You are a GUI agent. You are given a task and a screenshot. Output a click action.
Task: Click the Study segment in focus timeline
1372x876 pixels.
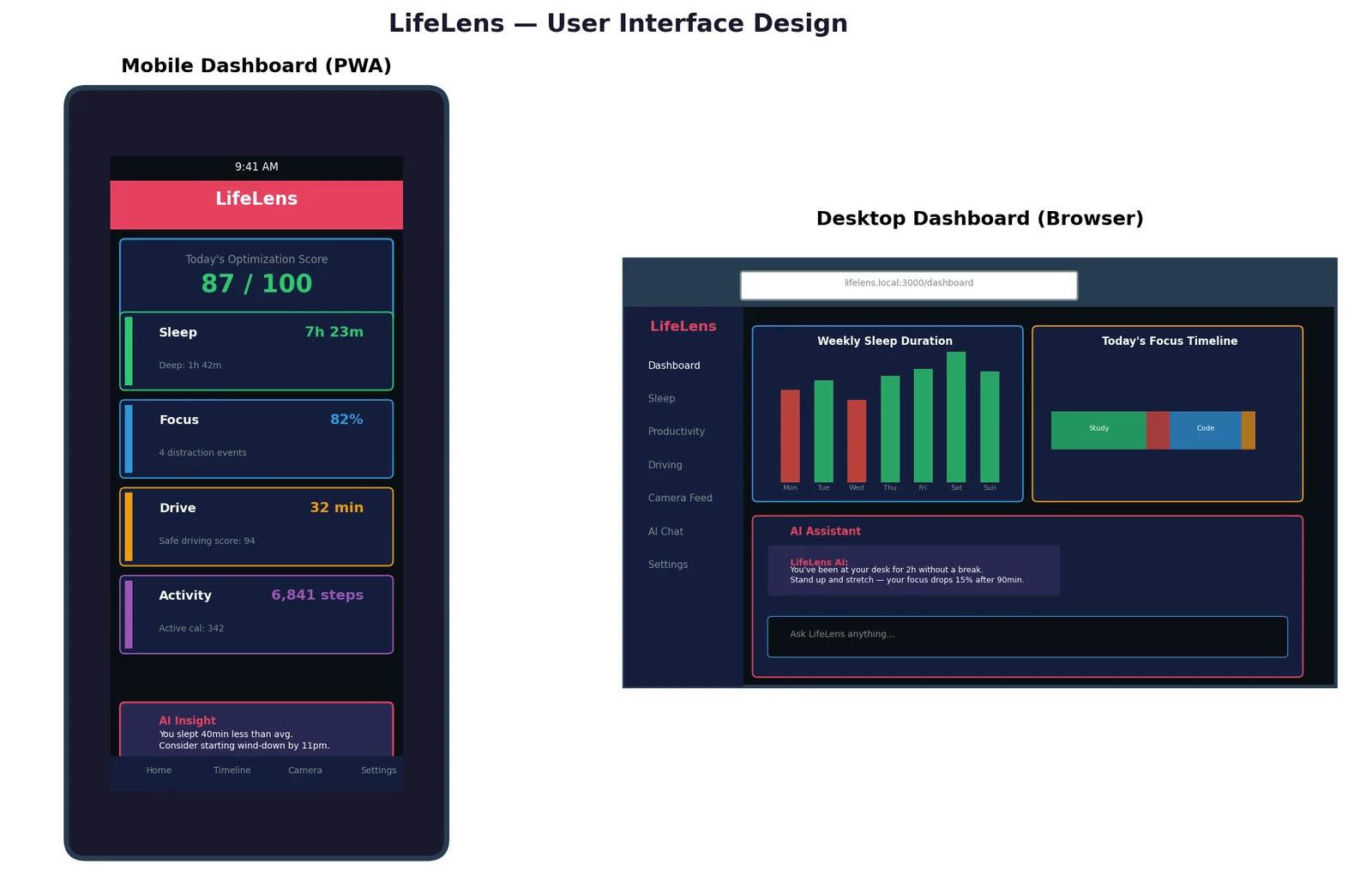point(1098,431)
